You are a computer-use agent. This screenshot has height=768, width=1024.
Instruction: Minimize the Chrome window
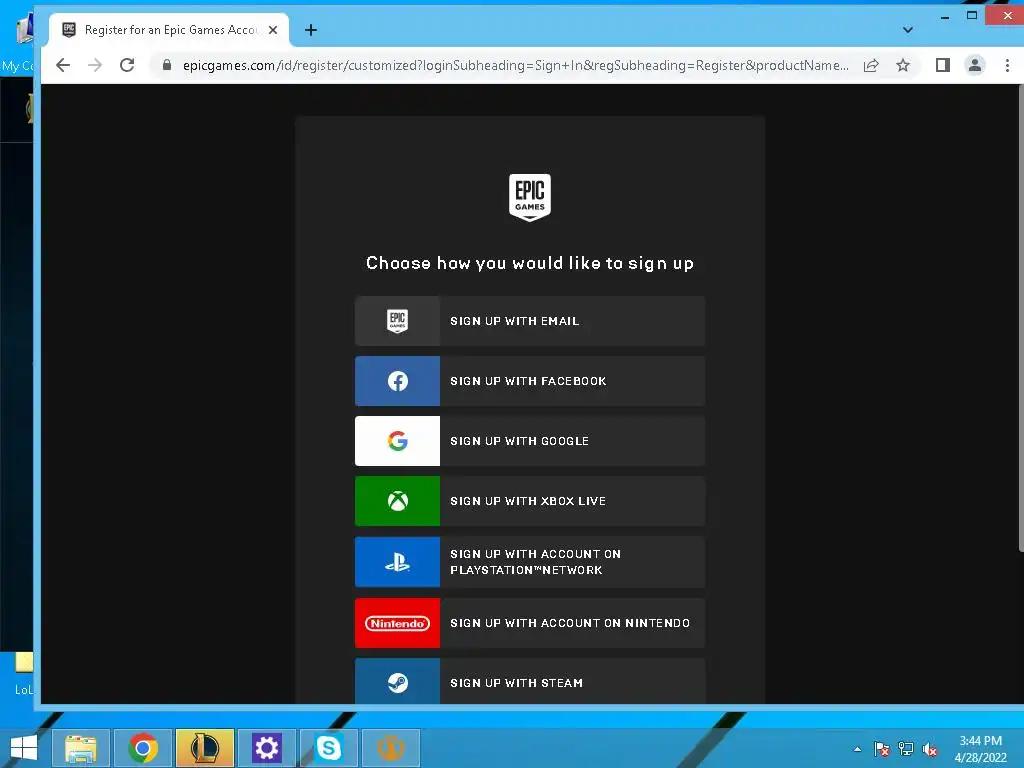(x=945, y=16)
